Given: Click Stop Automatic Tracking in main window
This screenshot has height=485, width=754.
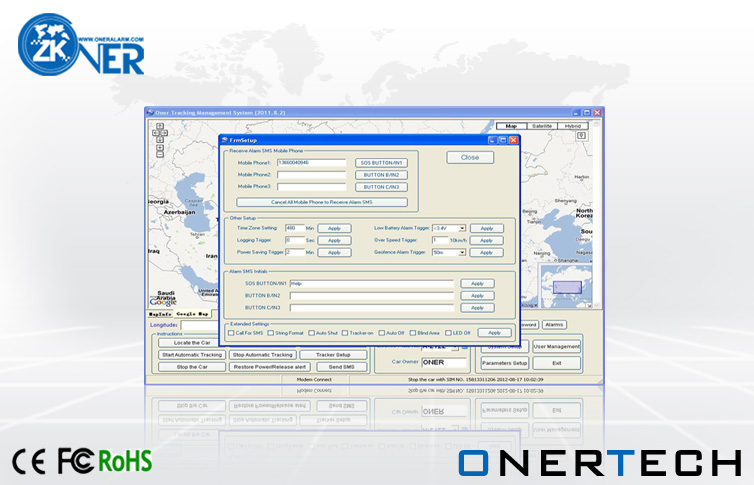Looking at the screenshot, I should 262,355.
